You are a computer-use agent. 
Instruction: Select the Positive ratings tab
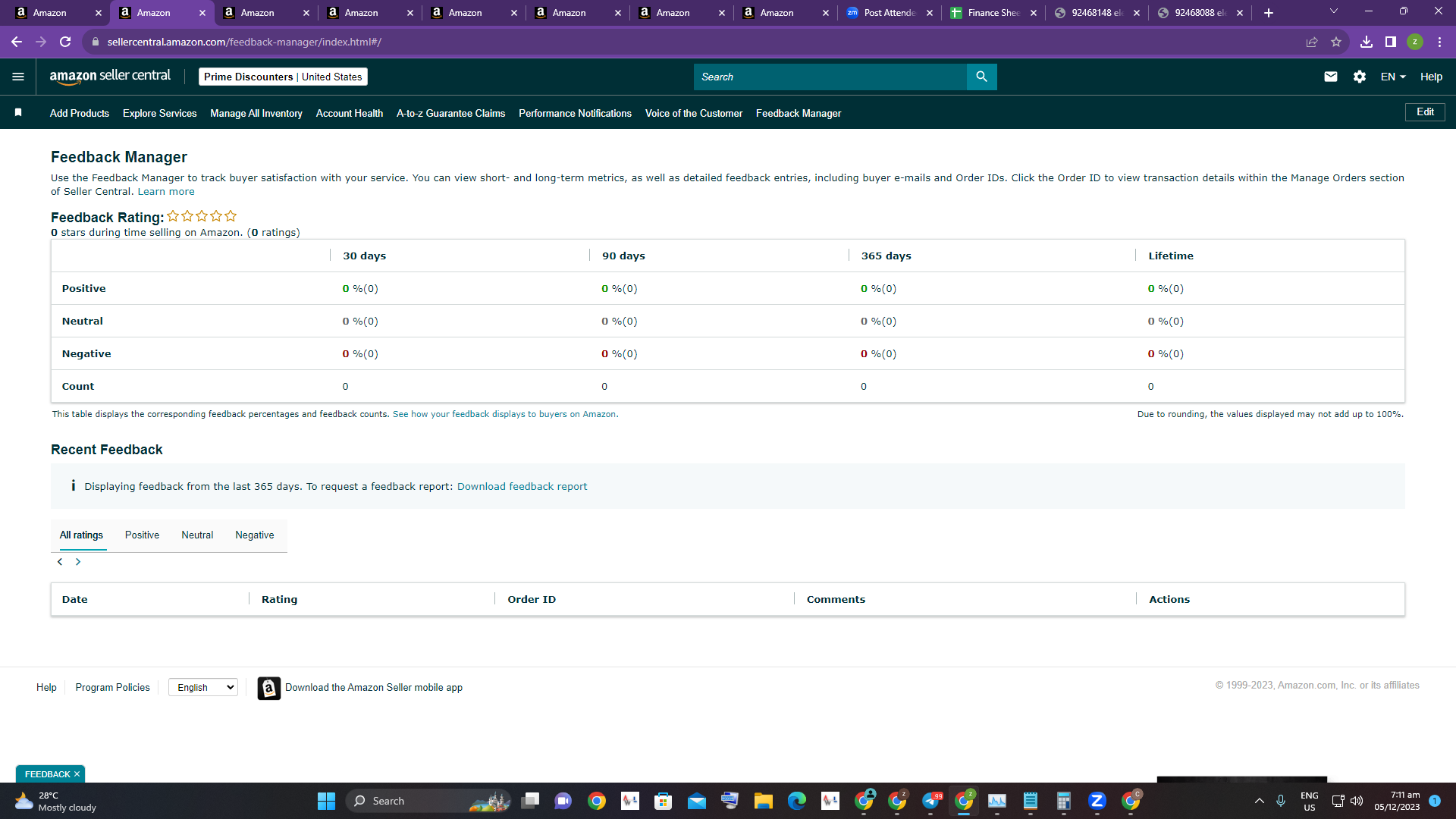click(x=142, y=535)
